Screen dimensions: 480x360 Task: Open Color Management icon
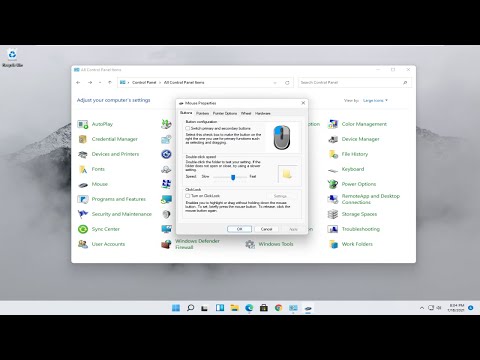[333, 124]
